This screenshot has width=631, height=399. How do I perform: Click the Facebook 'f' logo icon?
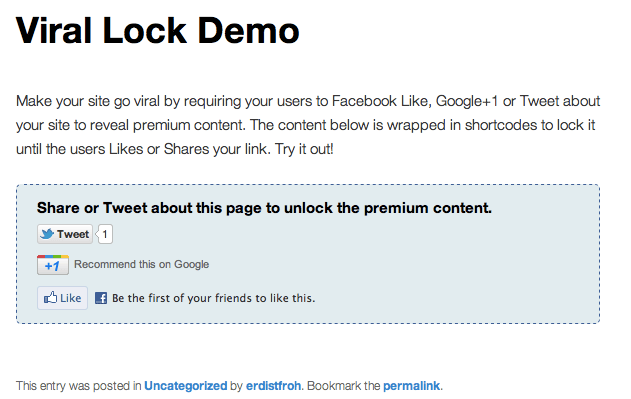[101, 298]
